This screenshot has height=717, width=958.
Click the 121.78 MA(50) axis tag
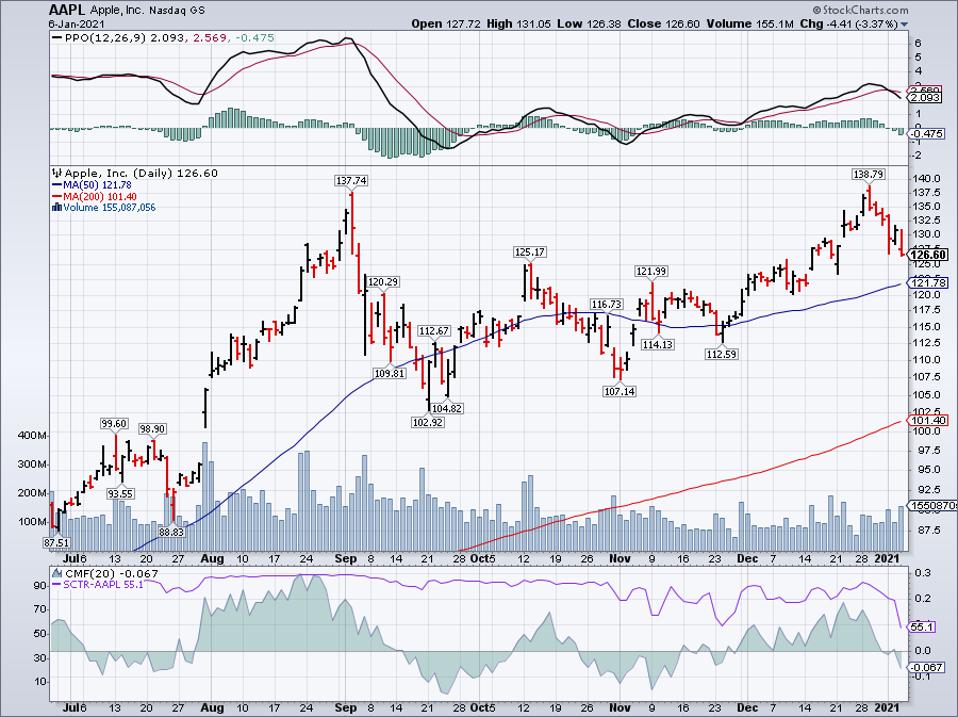(928, 283)
